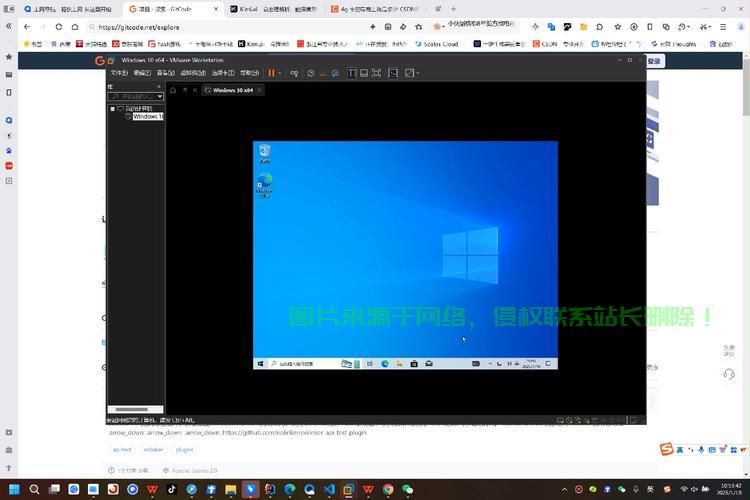The image size is (750, 500).
Task: Open WeChat from the Windows taskbar
Action: [x=407, y=490]
